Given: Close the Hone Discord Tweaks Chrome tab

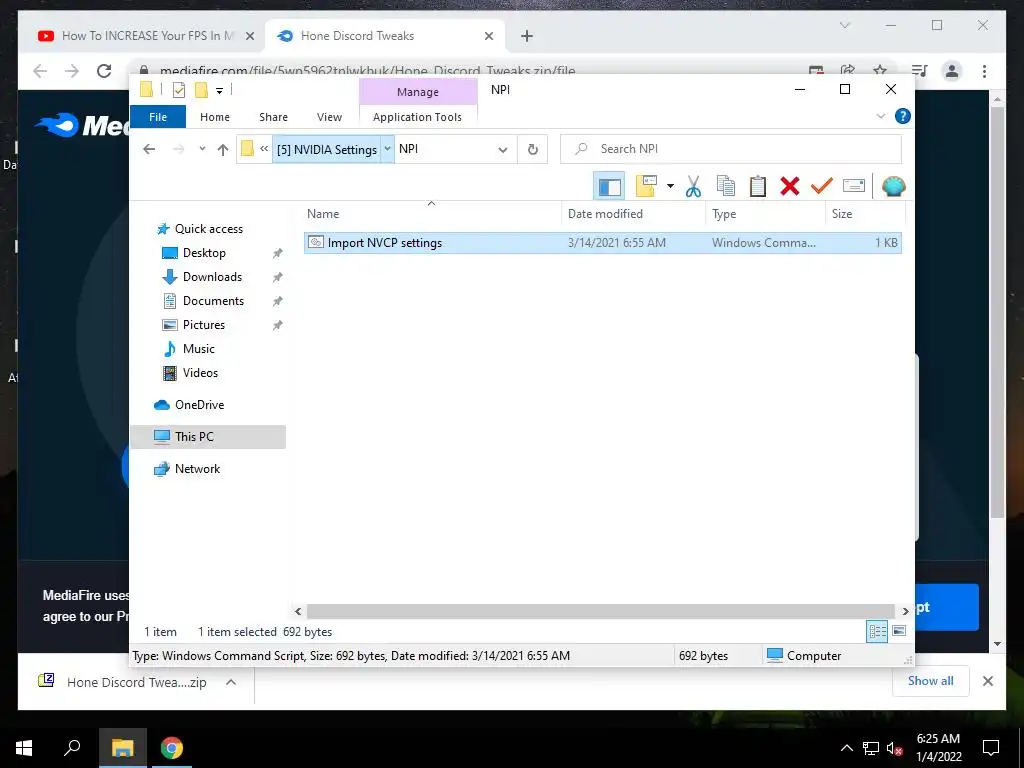Looking at the screenshot, I should pos(488,36).
